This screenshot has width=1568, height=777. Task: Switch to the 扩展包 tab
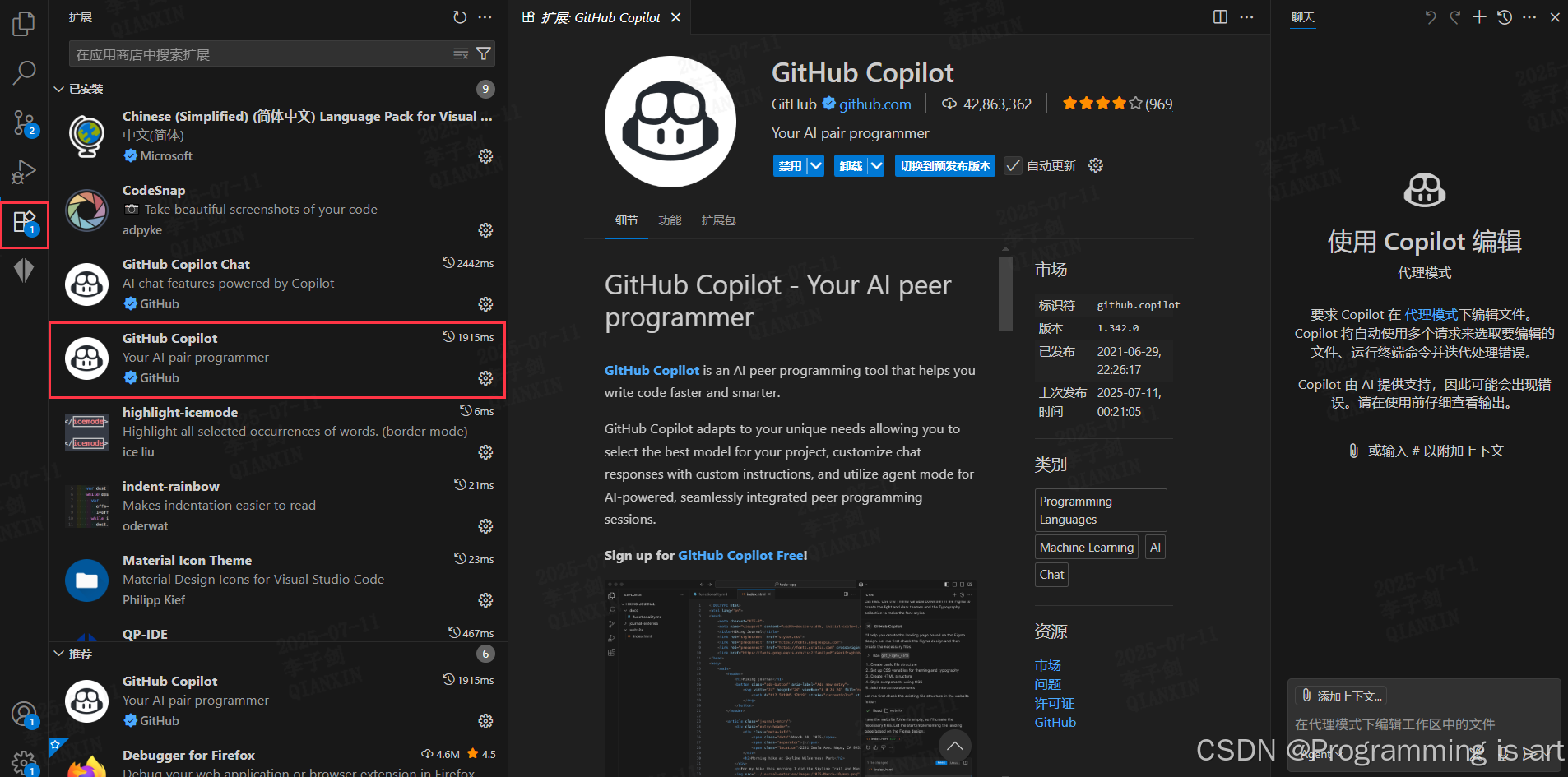[718, 220]
